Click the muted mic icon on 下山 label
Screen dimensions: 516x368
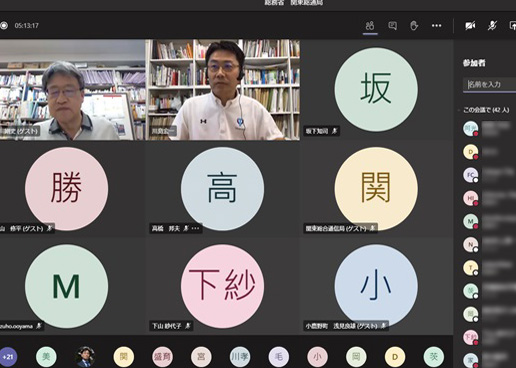coord(188,325)
